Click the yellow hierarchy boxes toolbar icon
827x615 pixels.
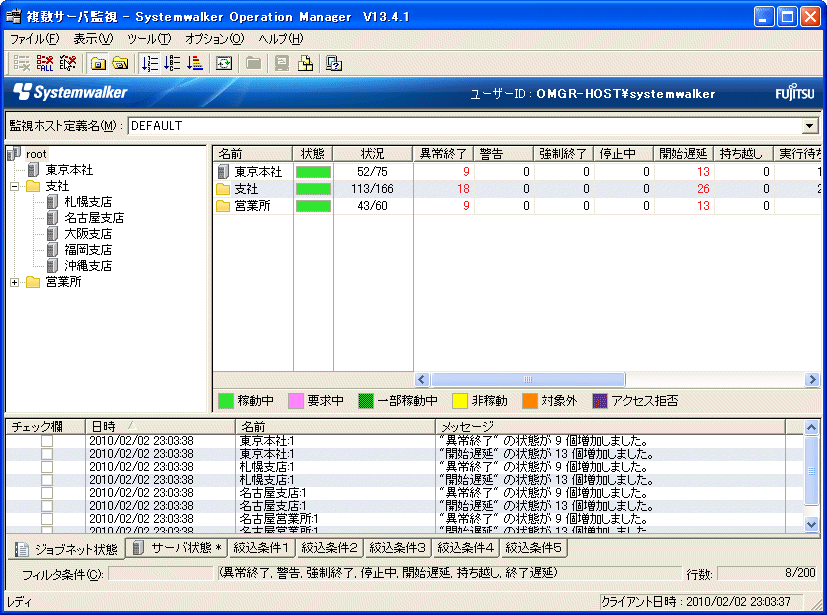pyautogui.click(x=305, y=63)
